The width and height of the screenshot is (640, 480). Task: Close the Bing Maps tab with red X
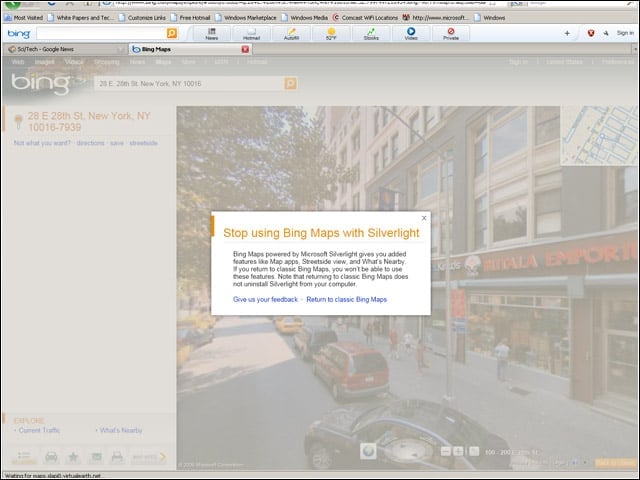245,49
